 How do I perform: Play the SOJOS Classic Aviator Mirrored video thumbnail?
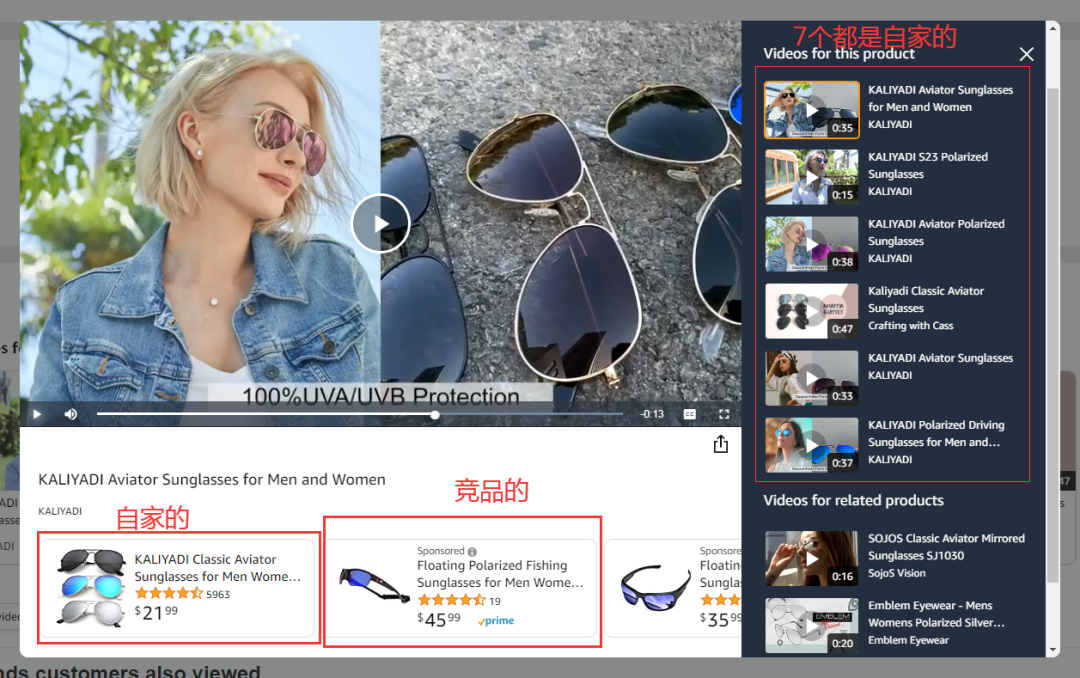click(x=811, y=558)
